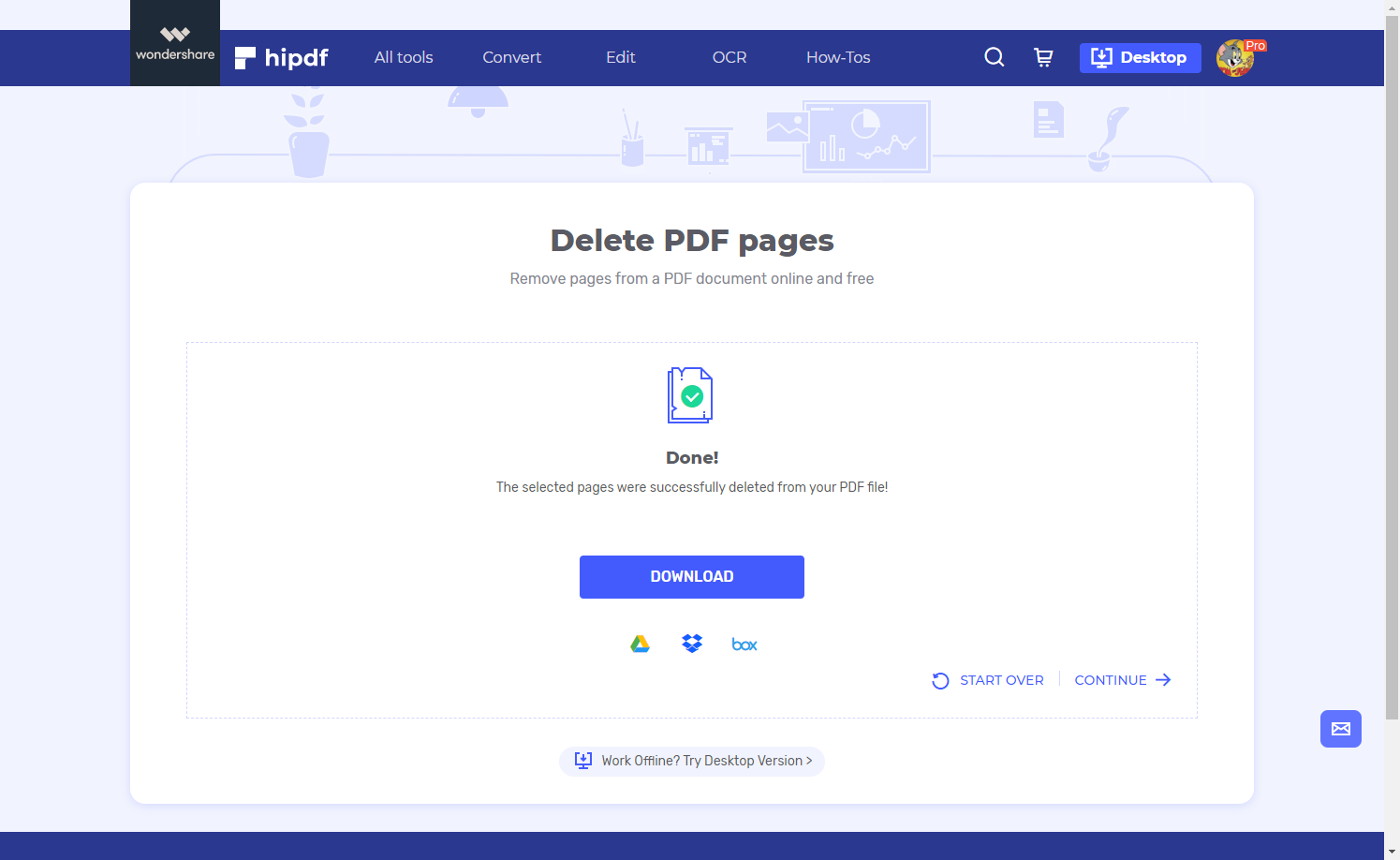Open the search on the hipdf navbar

994,57
